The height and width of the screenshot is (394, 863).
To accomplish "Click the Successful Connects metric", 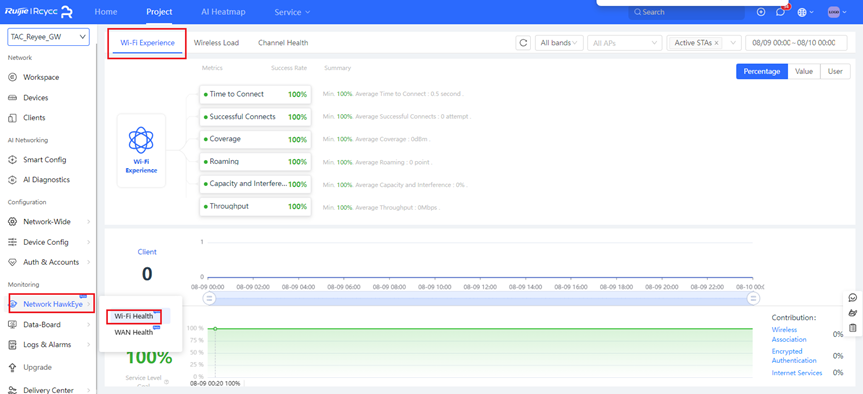I will (255, 117).
